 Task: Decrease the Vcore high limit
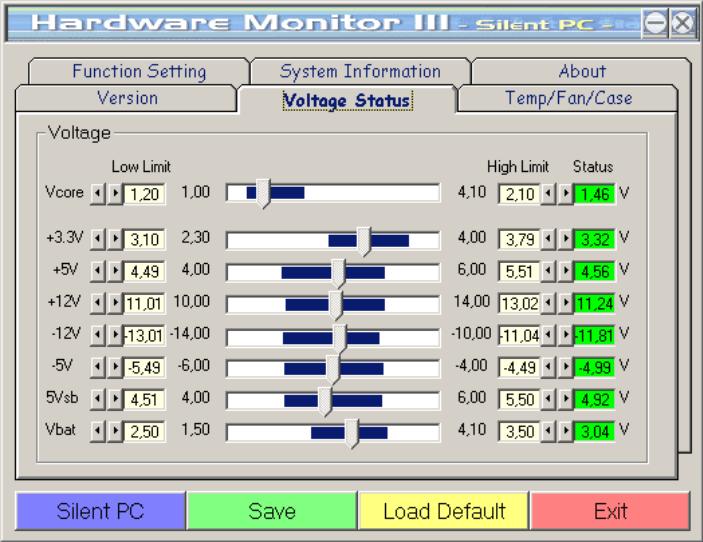click(x=548, y=194)
